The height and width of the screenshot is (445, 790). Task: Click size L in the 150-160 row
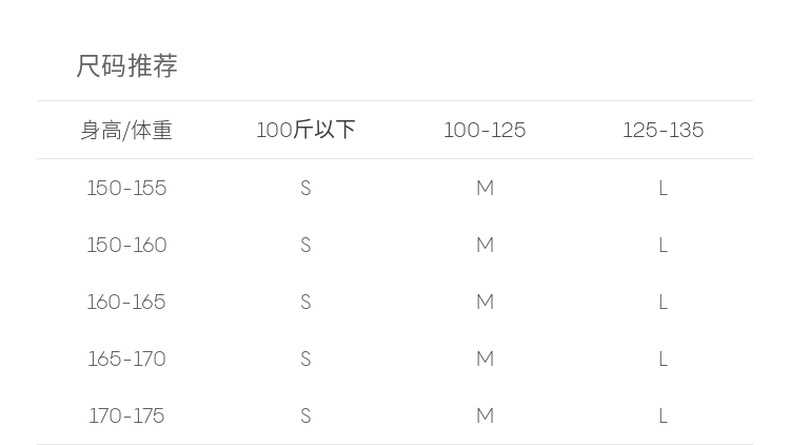click(663, 245)
